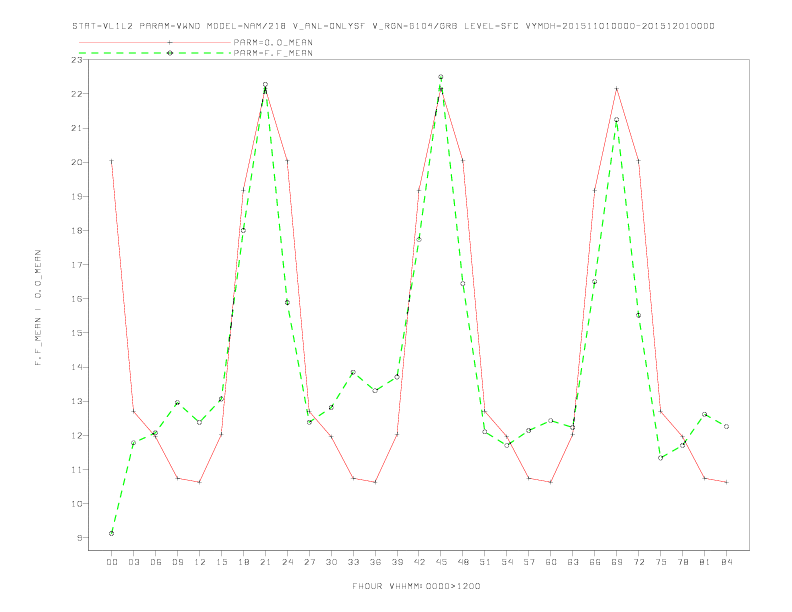
Task: Click the x-axis hour label 54
Action: 507,562
